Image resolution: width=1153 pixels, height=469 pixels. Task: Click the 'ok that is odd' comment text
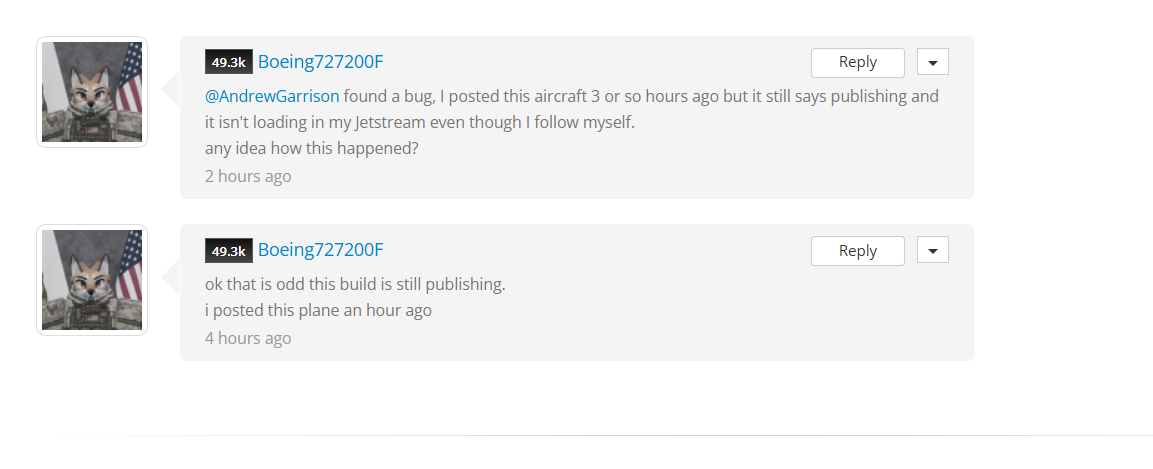(355, 284)
